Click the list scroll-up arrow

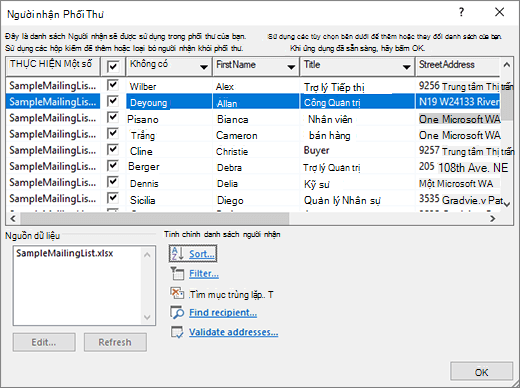coord(507,65)
